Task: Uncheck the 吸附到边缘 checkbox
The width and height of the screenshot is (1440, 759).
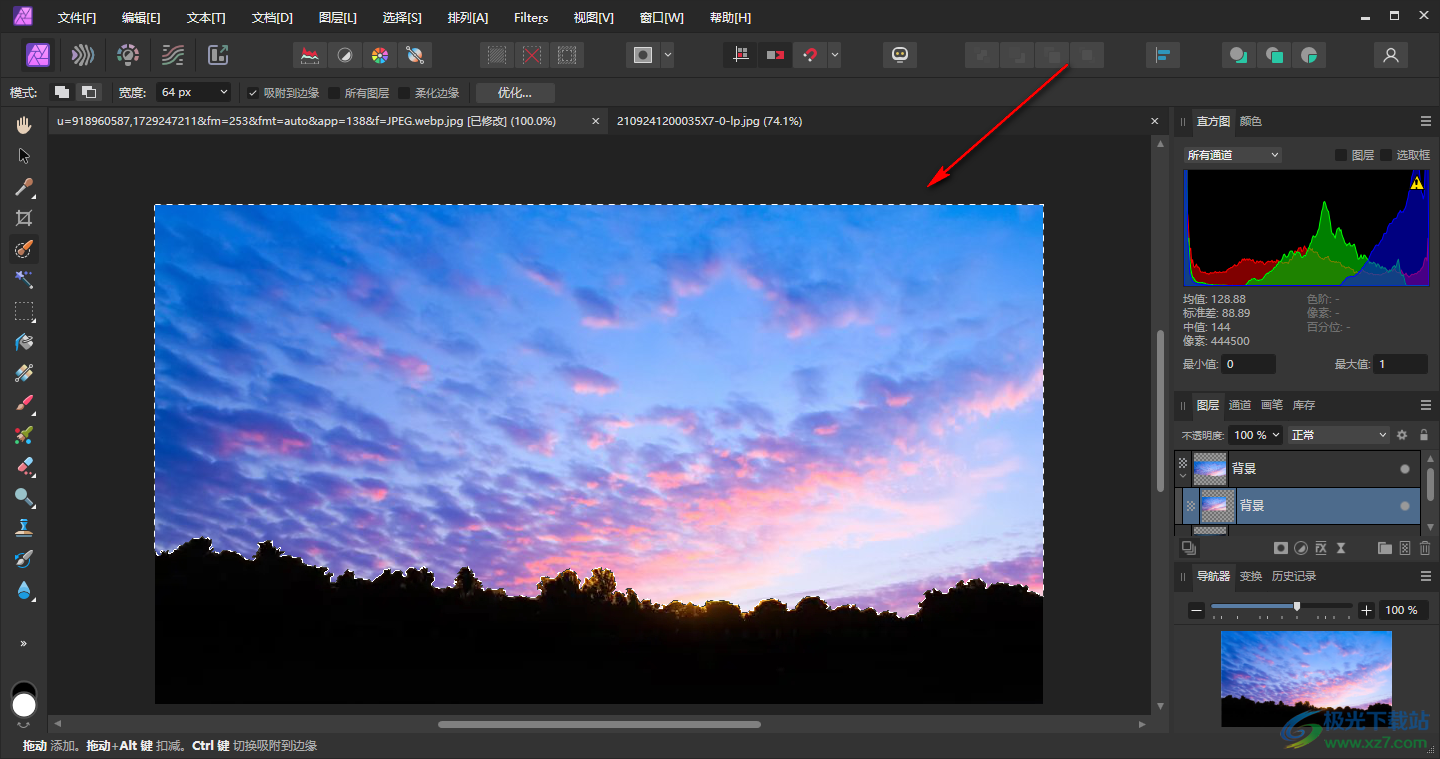Action: pyautogui.click(x=253, y=93)
